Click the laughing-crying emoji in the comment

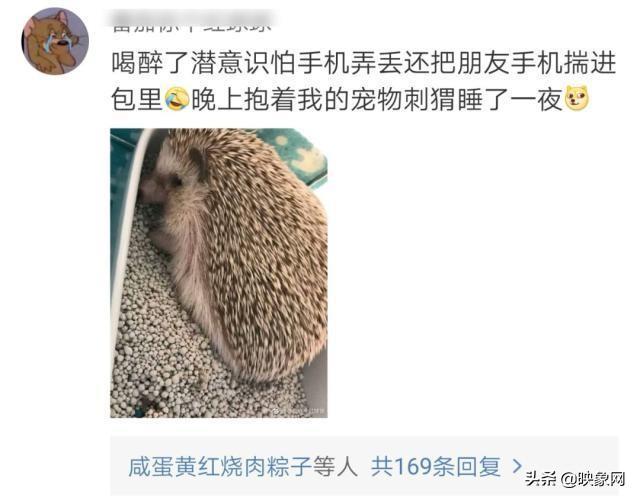pyautogui.click(x=177, y=99)
